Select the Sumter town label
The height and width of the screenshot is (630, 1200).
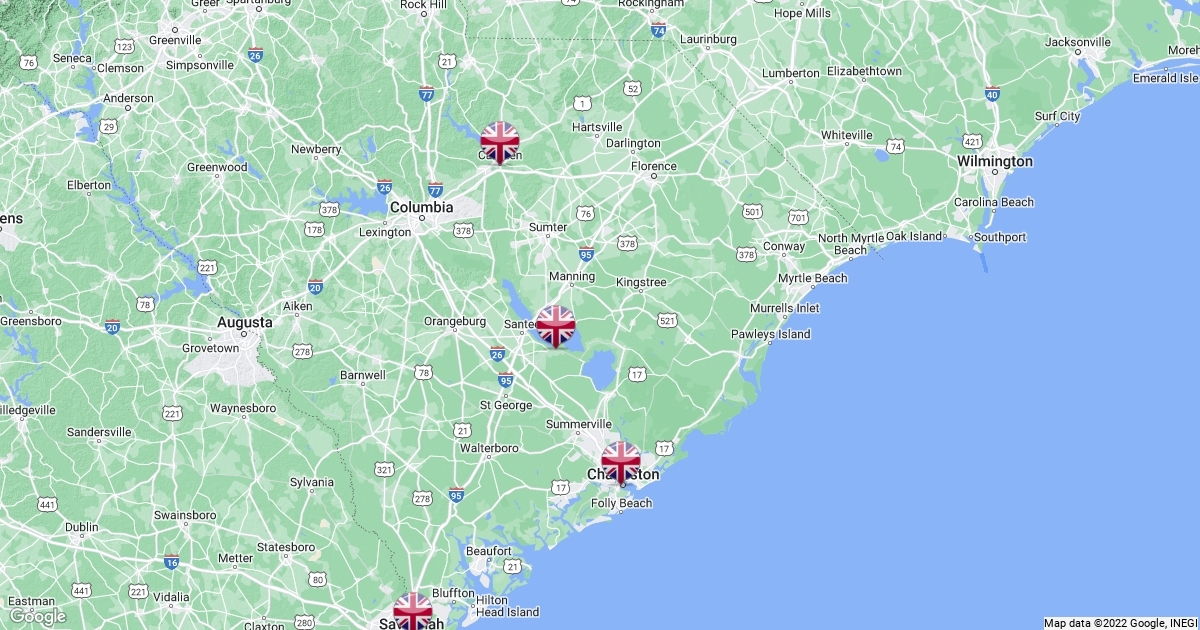548,227
